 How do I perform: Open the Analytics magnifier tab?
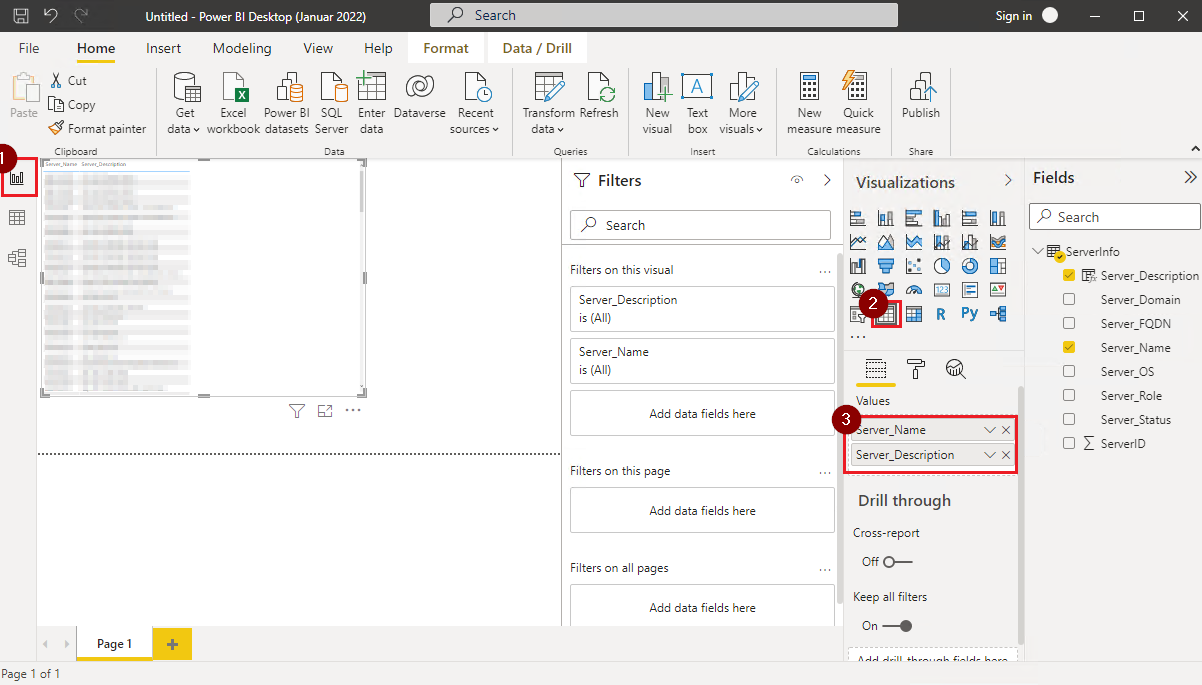coord(955,369)
